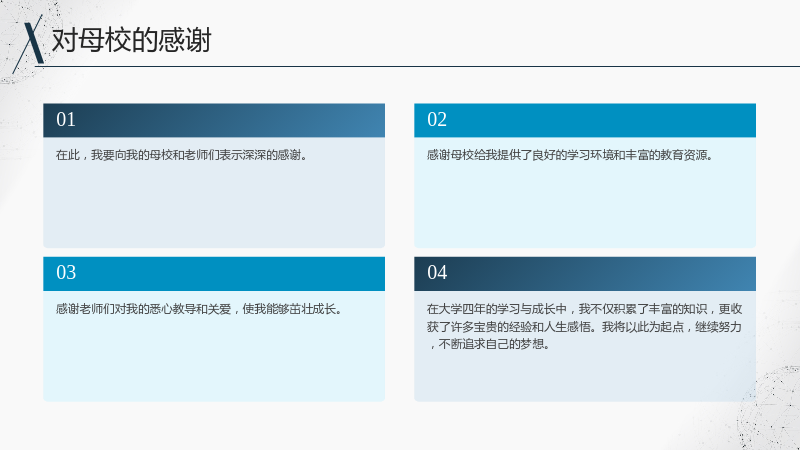Image resolution: width=800 pixels, height=450 pixels.
Task: Click the 01 header bar
Action: click(214, 120)
